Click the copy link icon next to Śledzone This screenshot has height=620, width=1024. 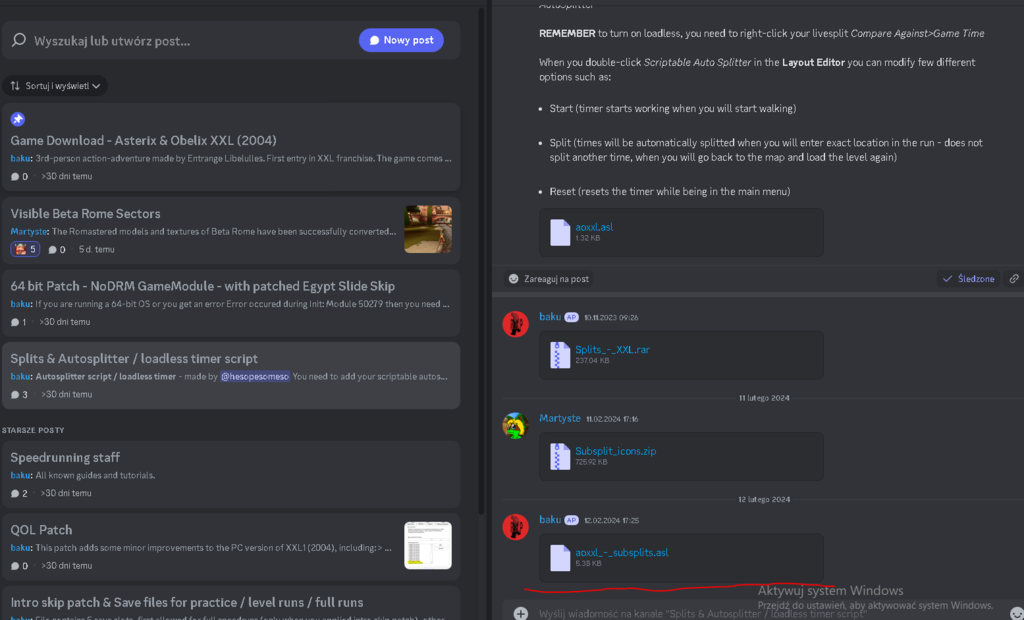click(x=1014, y=279)
